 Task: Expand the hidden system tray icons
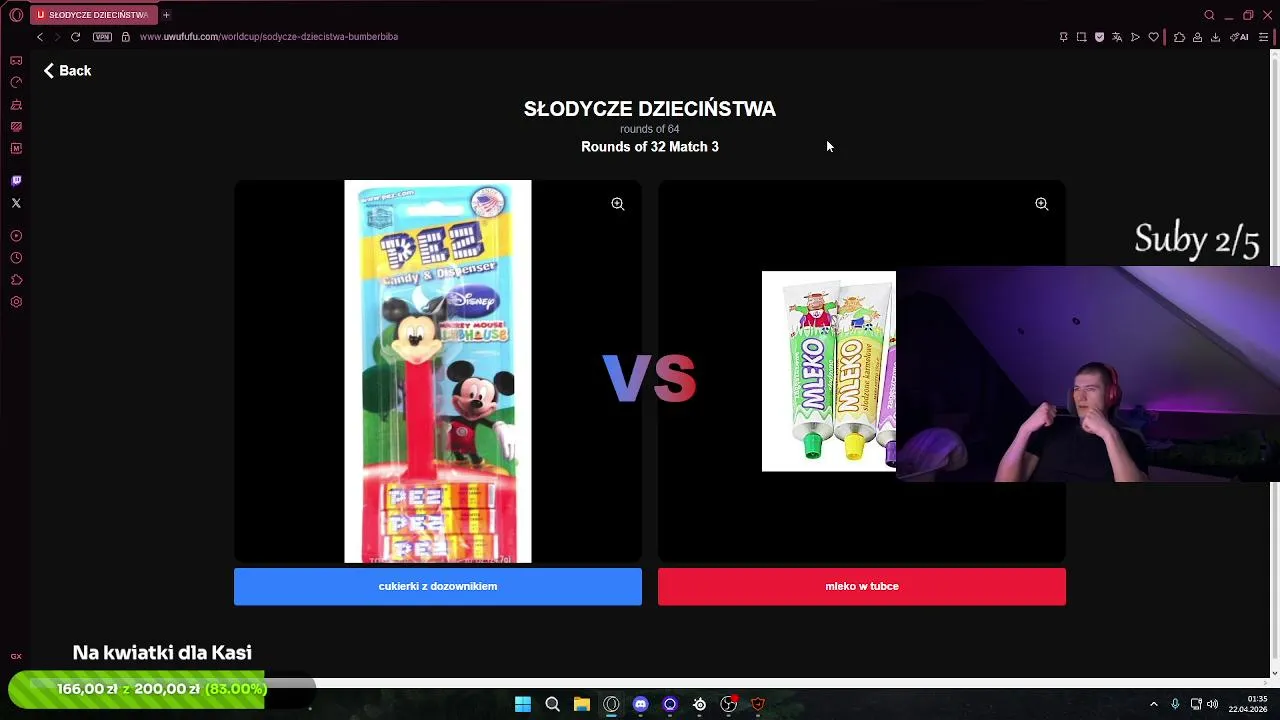pyautogui.click(x=1153, y=704)
